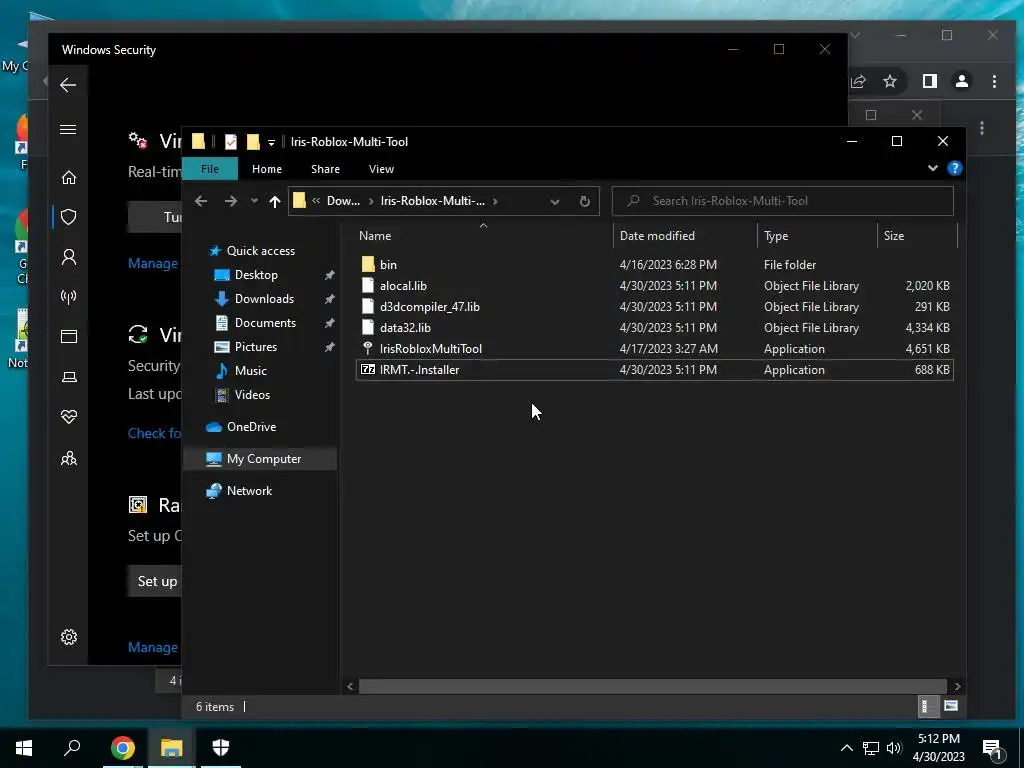This screenshot has height=768, width=1024.
Task: Click the File Explorer forward arrow
Action: point(231,201)
